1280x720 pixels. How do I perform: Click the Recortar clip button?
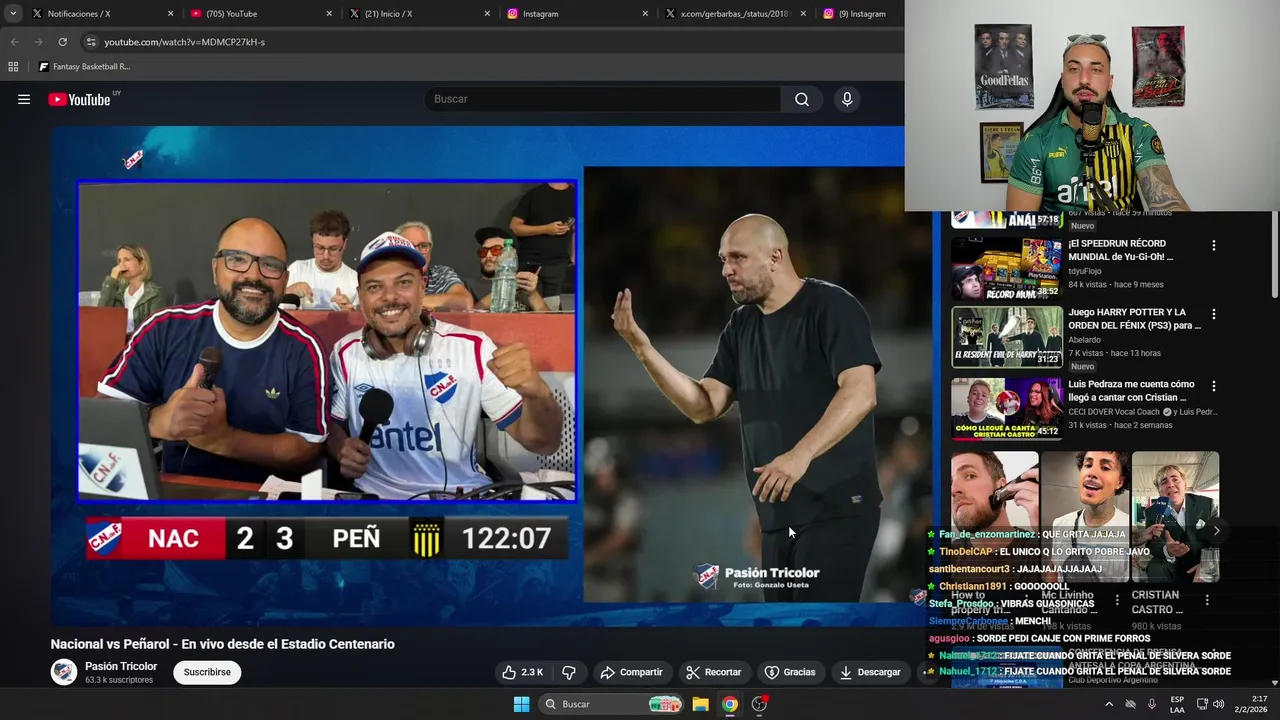tap(713, 672)
